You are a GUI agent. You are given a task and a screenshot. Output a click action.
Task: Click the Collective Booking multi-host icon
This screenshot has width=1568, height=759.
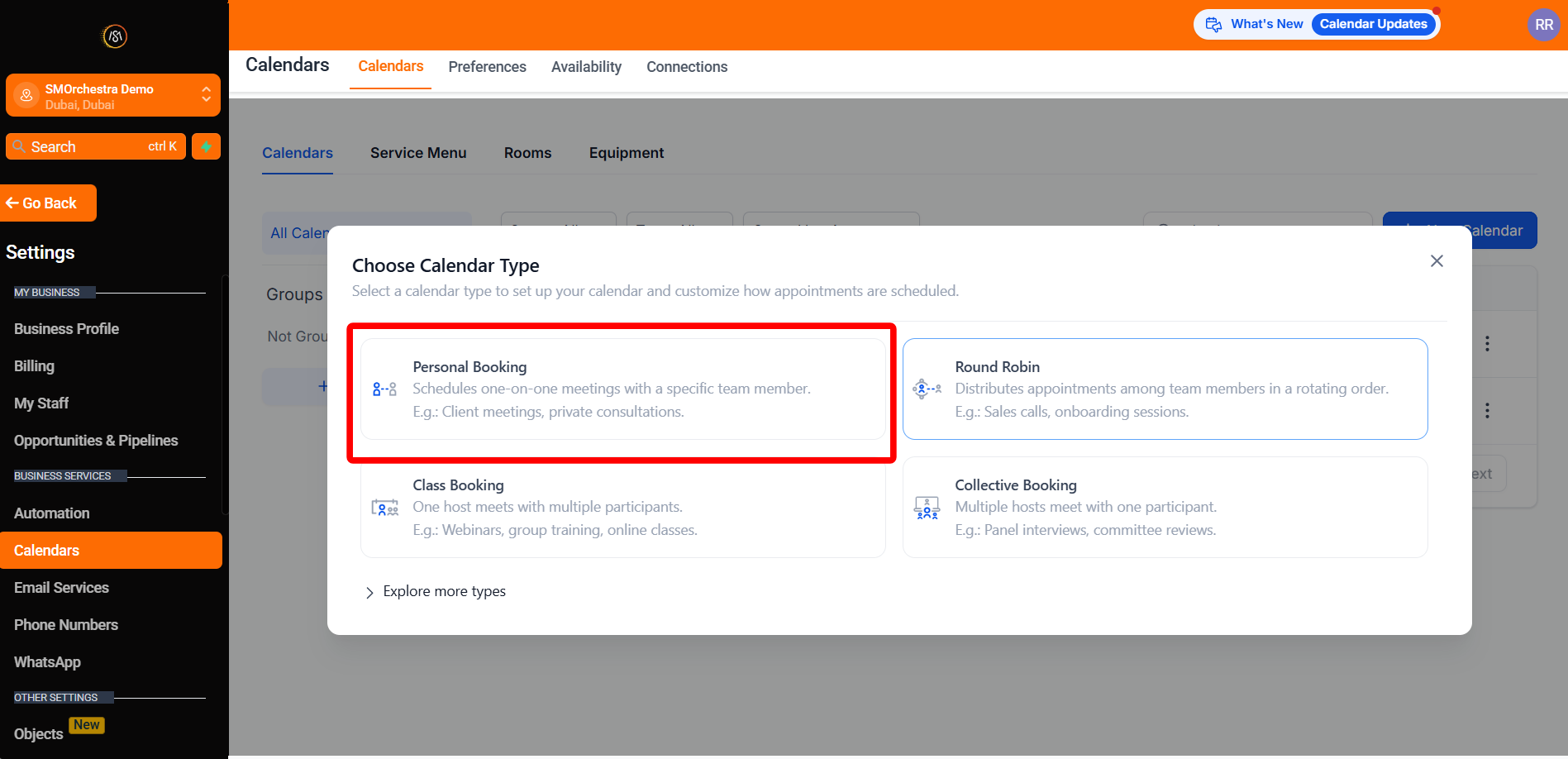point(926,507)
